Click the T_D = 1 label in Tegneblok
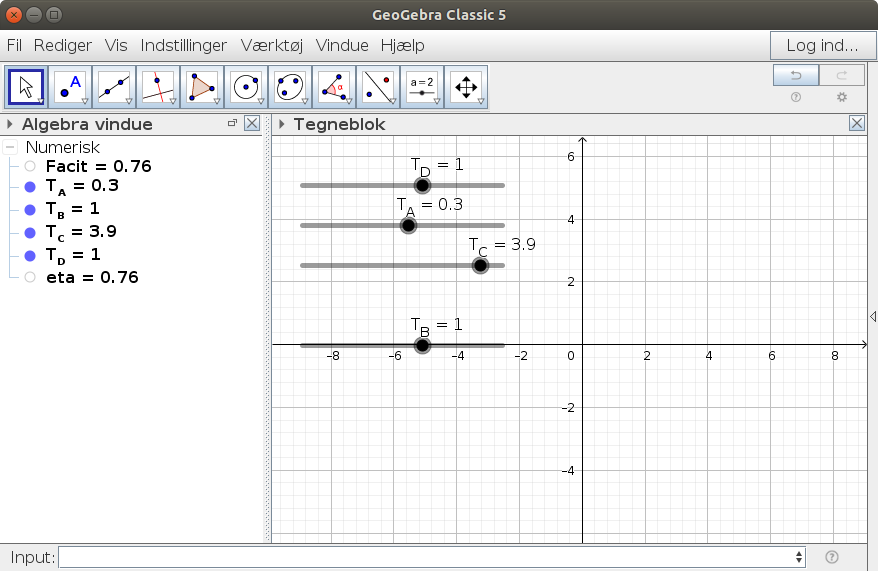This screenshot has width=878, height=571. tap(437, 166)
